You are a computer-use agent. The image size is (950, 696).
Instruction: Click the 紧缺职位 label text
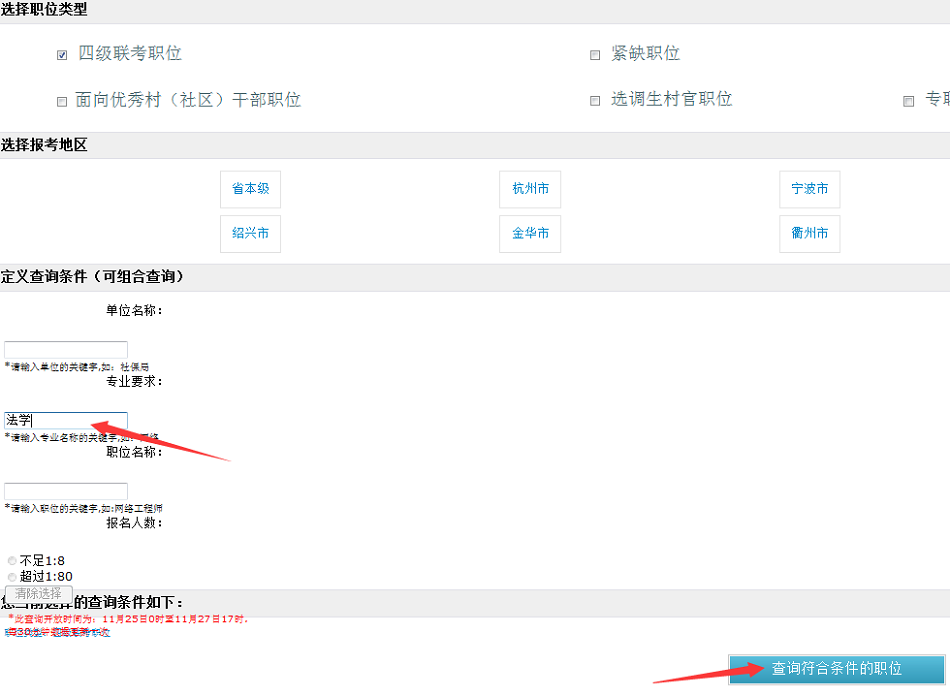click(x=645, y=54)
